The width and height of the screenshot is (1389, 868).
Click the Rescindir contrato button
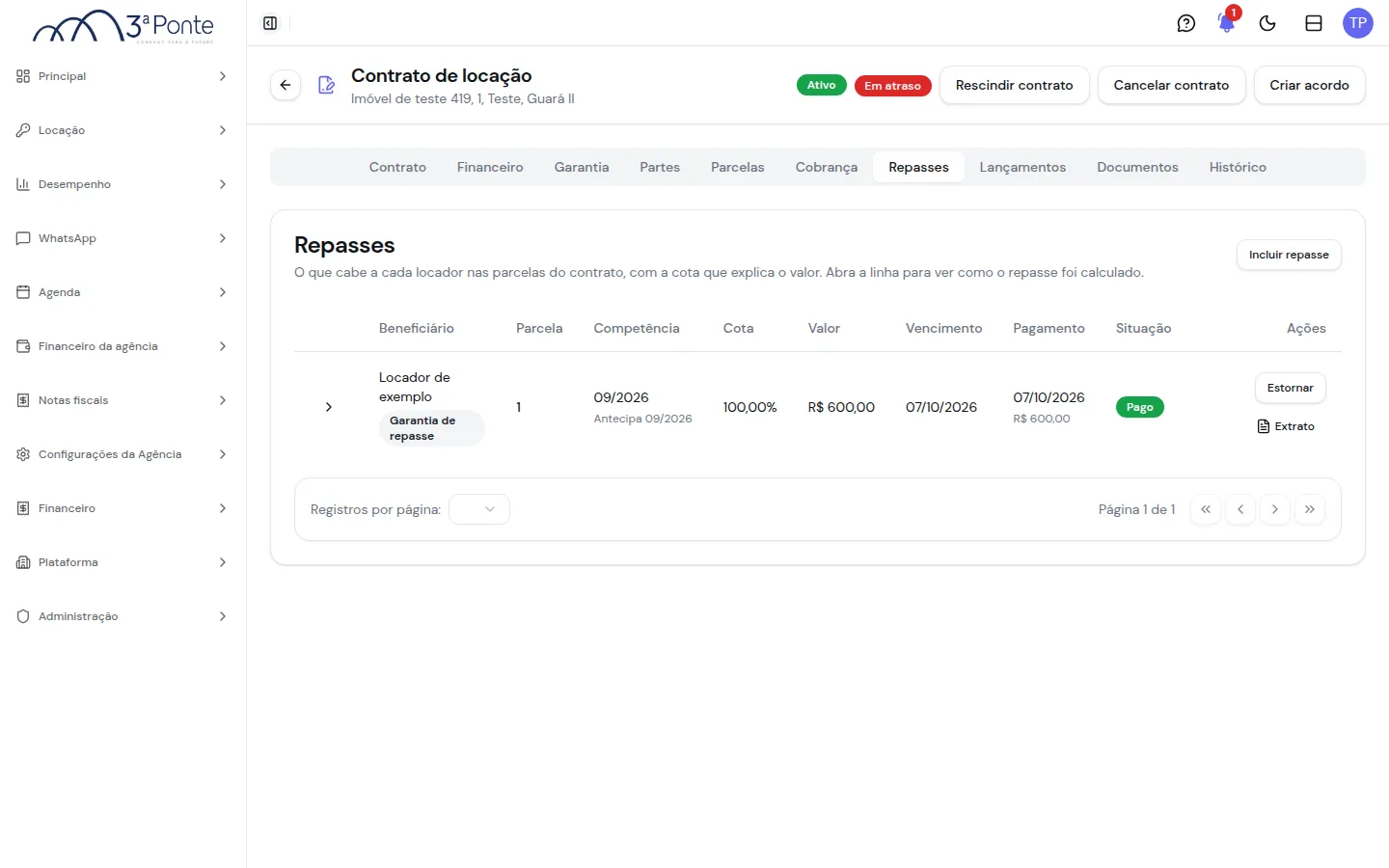pyautogui.click(x=1015, y=85)
